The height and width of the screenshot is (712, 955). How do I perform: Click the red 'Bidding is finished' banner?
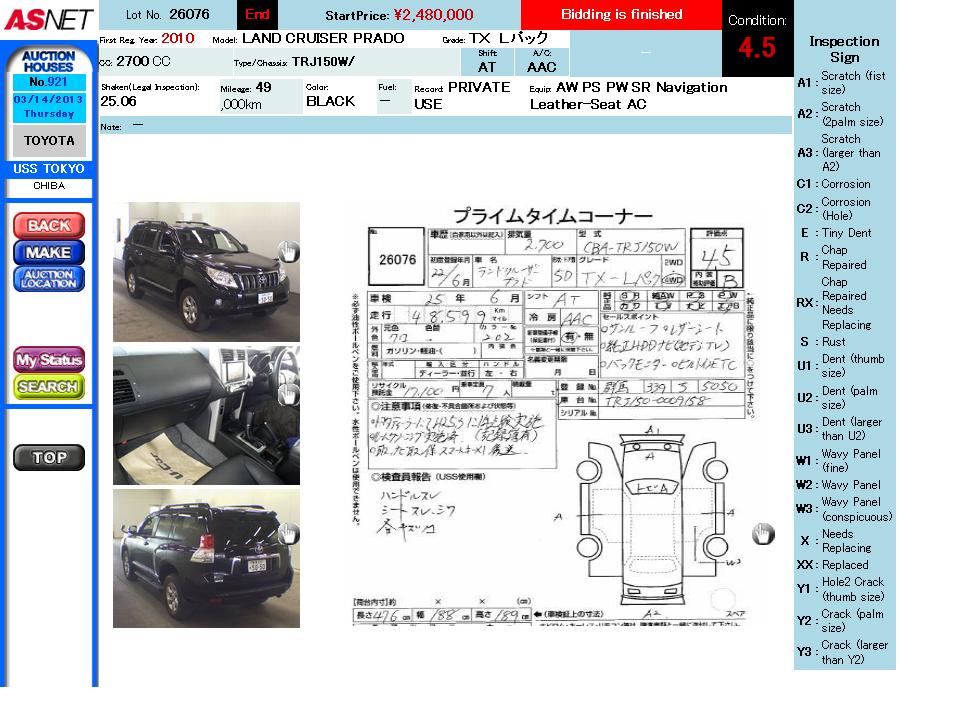click(x=621, y=15)
